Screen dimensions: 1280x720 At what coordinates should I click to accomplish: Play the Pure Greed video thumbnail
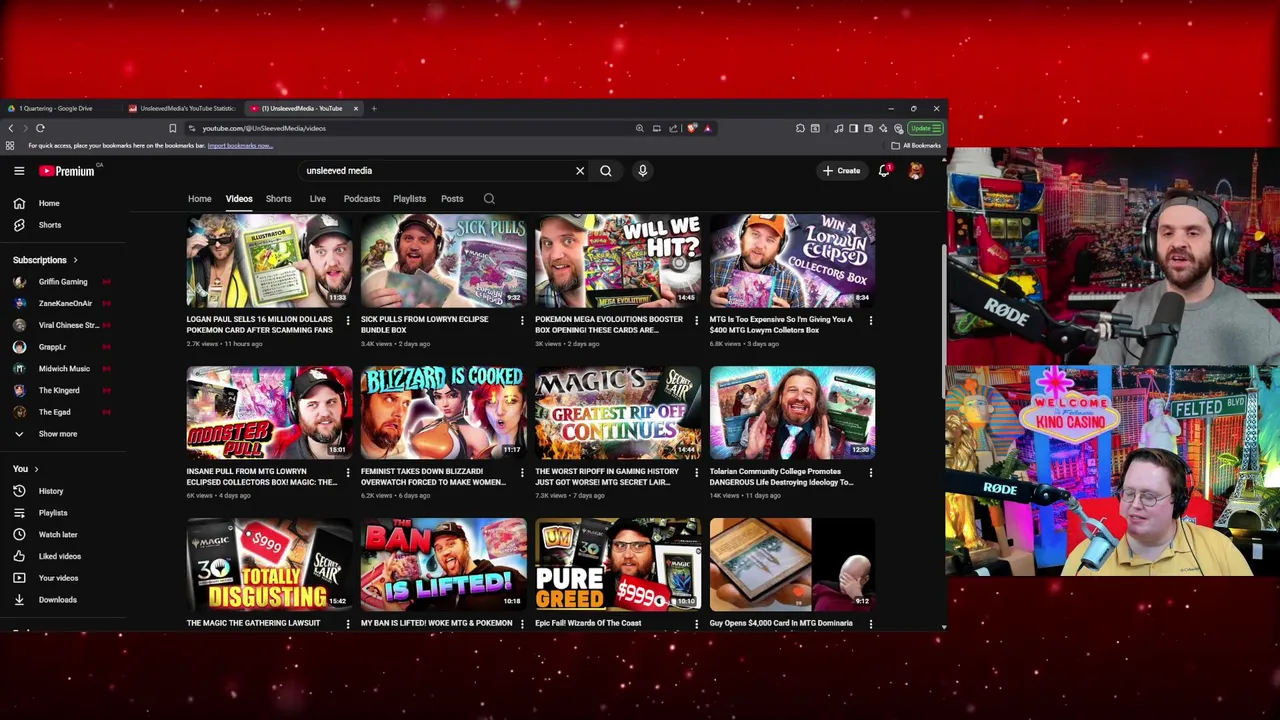coord(618,564)
